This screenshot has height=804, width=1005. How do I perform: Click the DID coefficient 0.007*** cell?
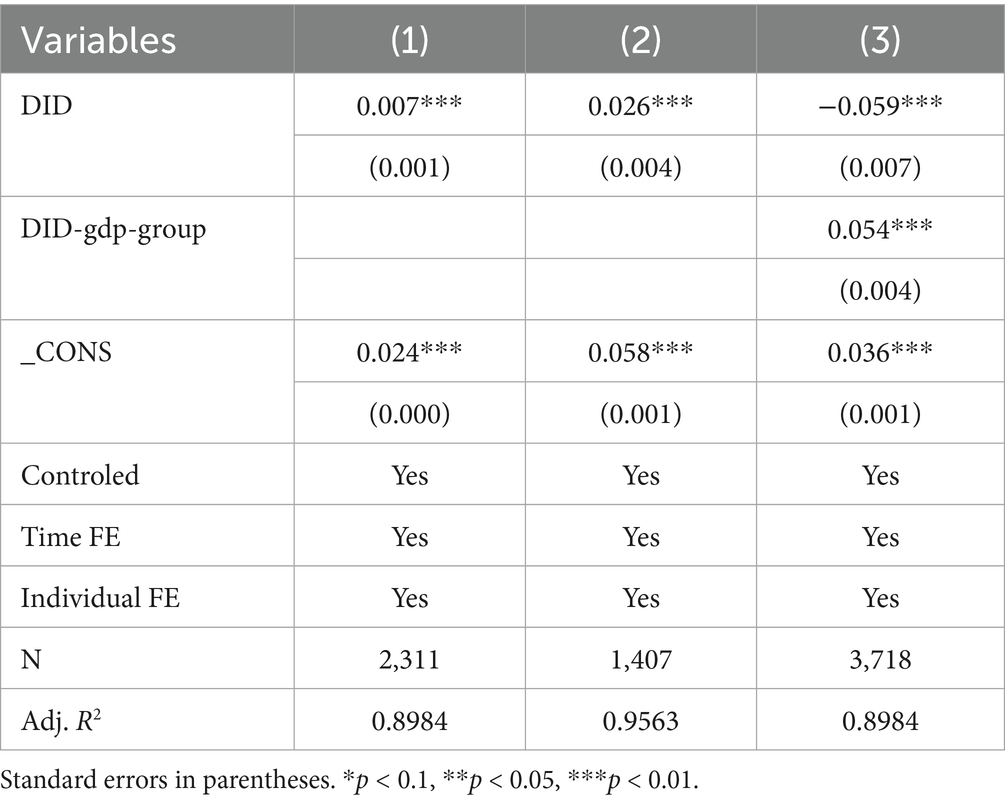[x=410, y=106]
